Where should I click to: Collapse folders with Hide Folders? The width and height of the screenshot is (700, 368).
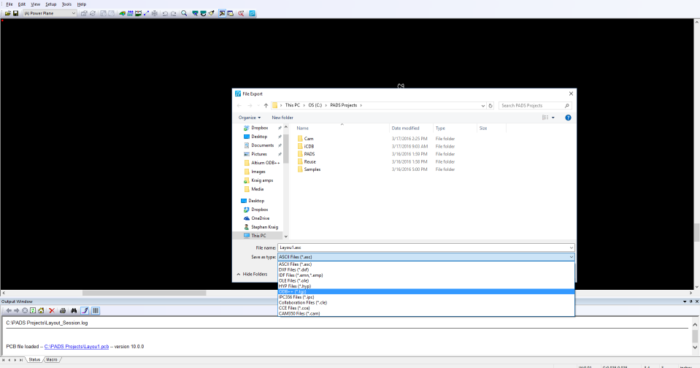pos(252,274)
